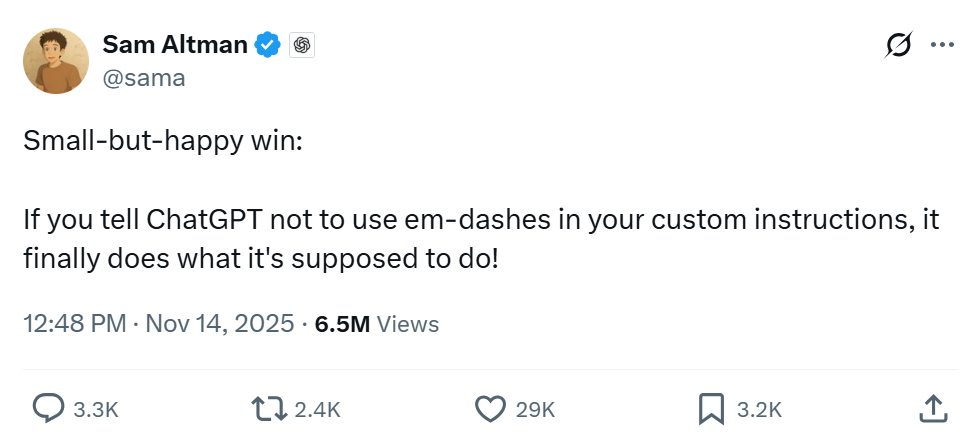The height and width of the screenshot is (435, 978).
Task: Click the 'Small-but-happy win:' text line
Action: click(162, 143)
